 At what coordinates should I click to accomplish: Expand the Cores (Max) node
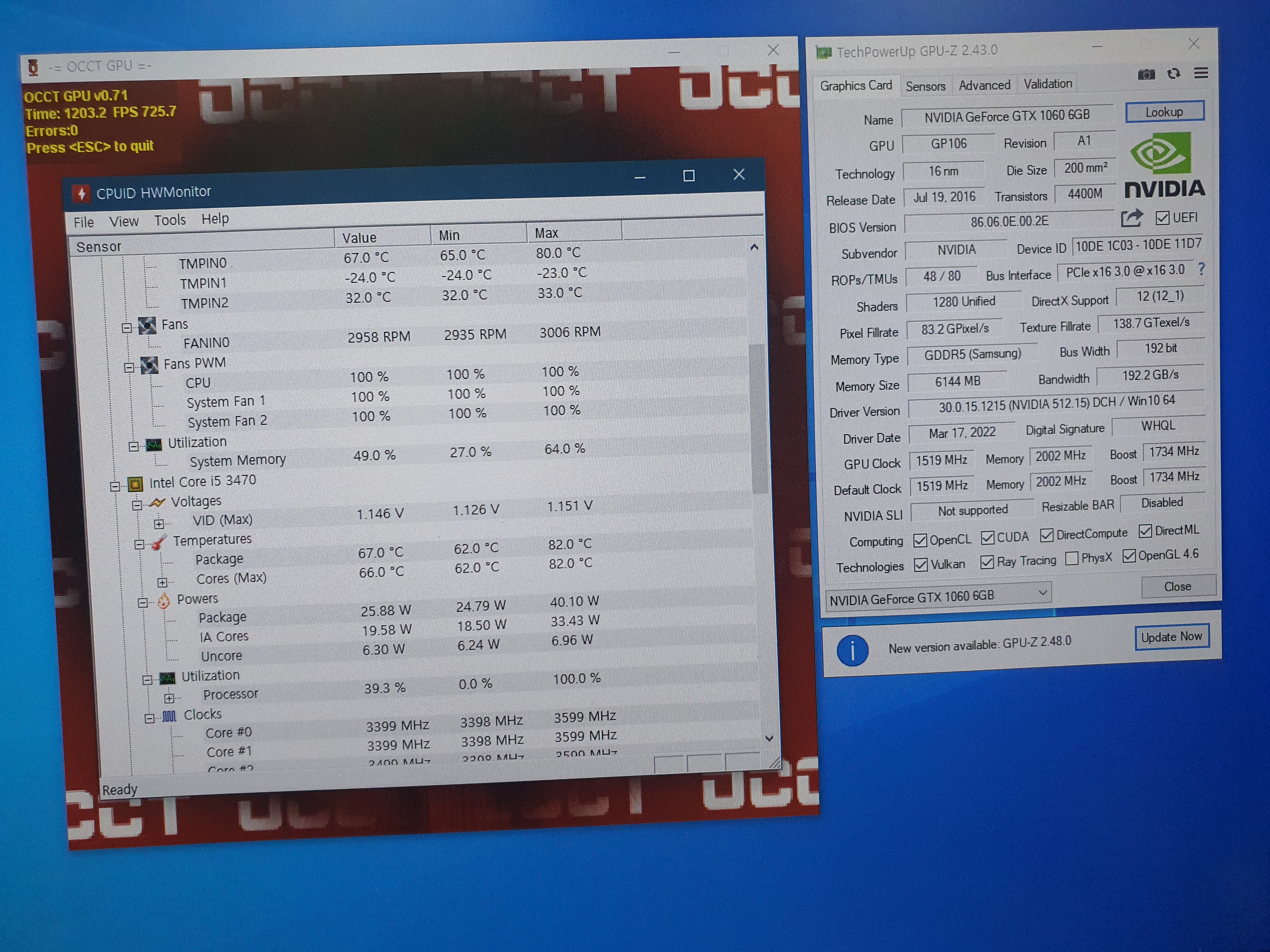tap(163, 582)
